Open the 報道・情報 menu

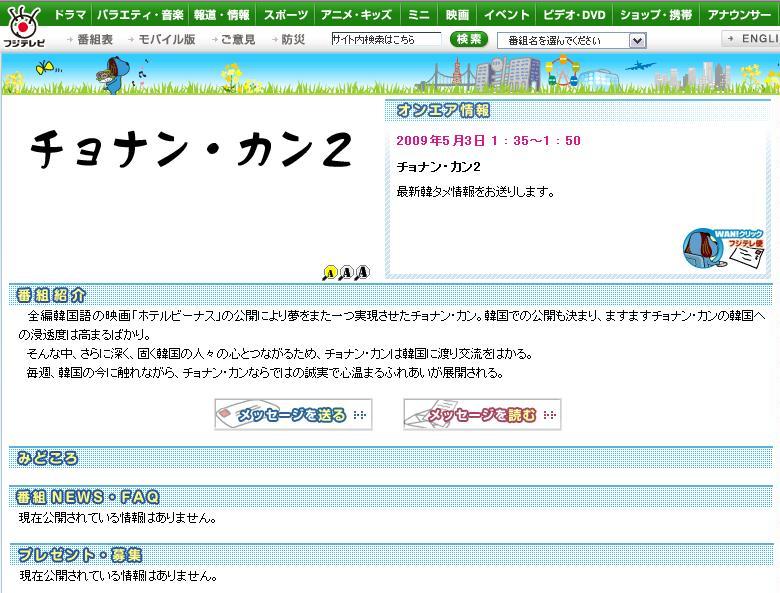click(222, 14)
